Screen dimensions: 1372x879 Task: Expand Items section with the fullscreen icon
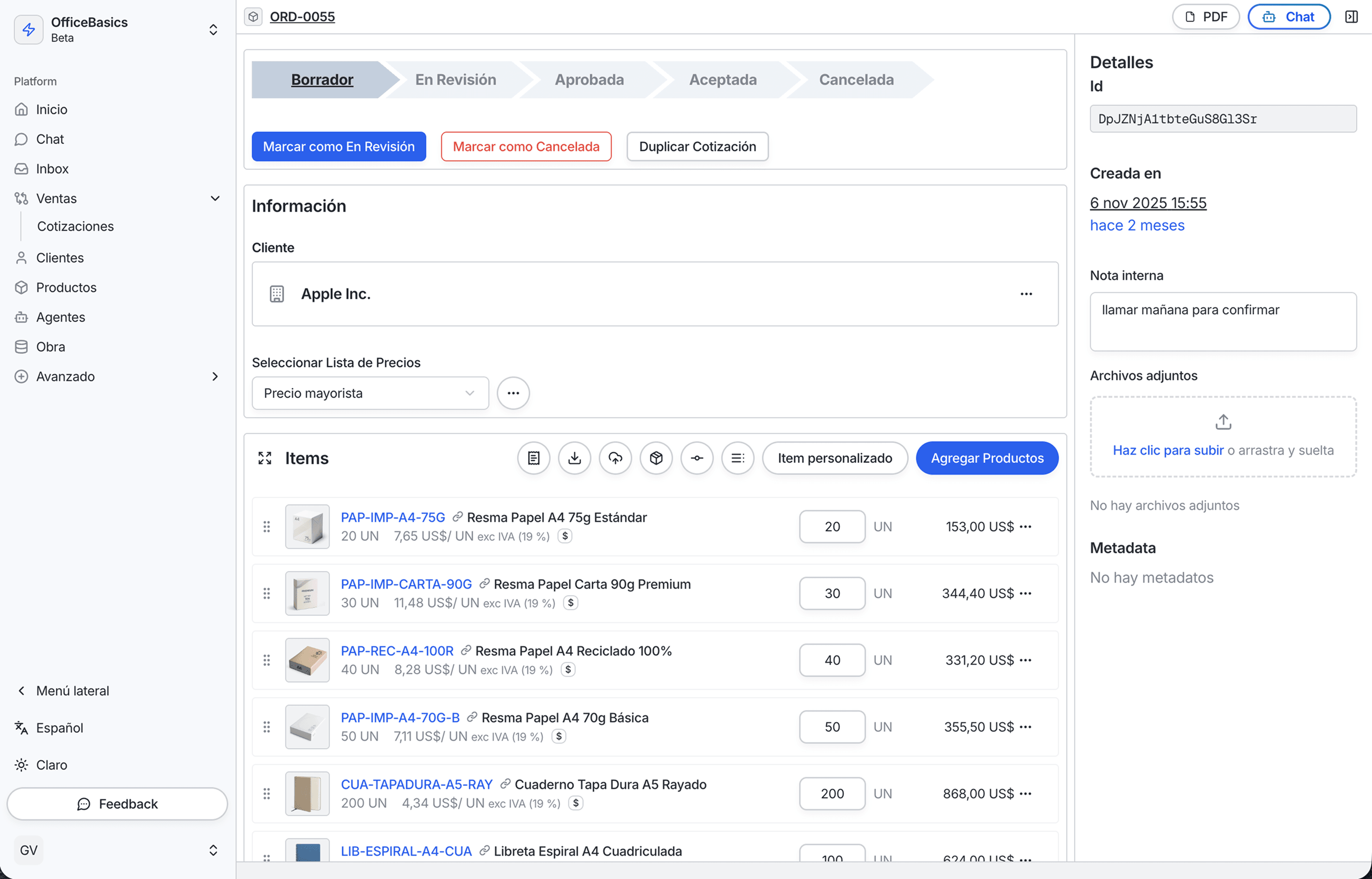click(x=265, y=458)
